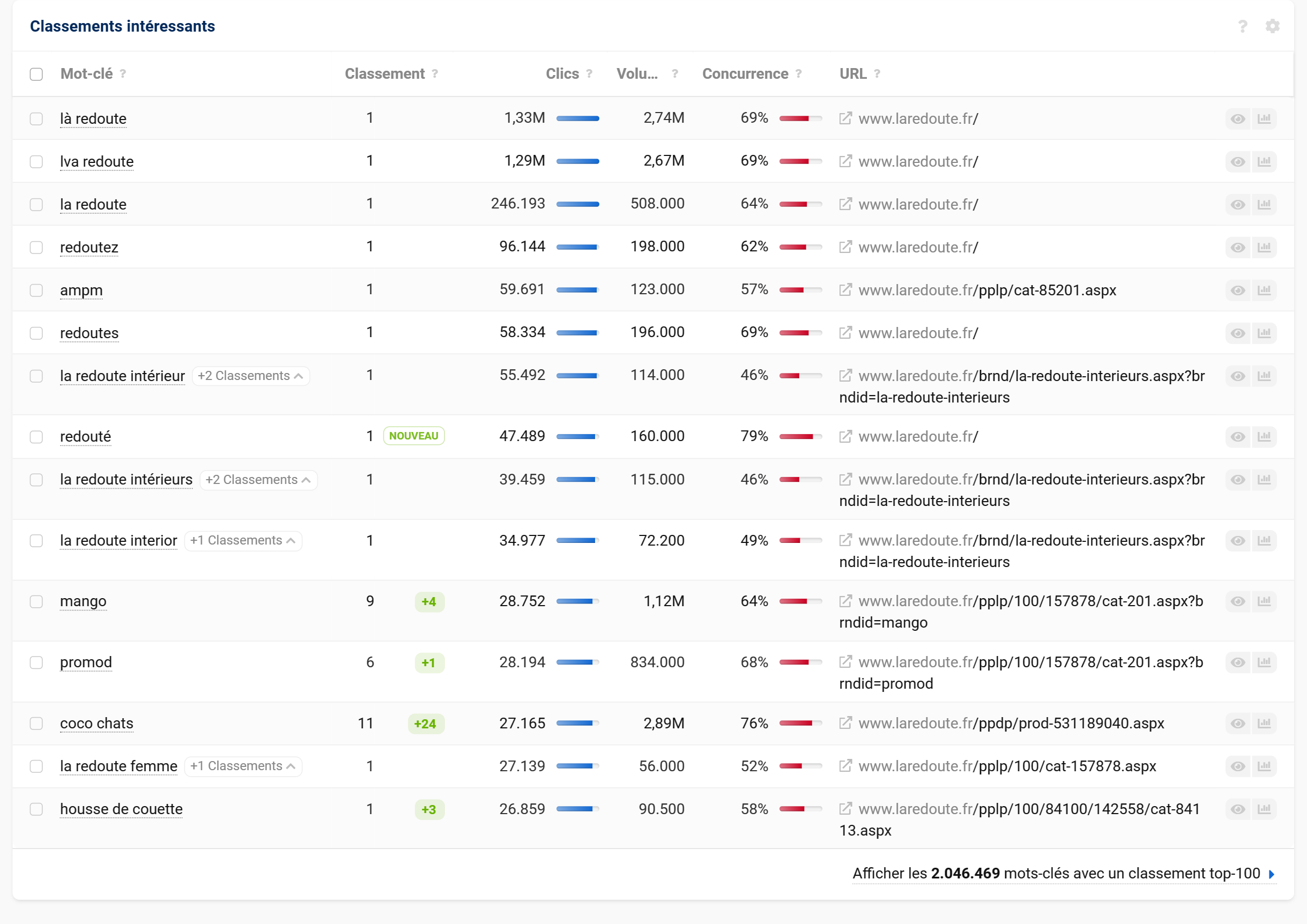The height and width of the screenshot is (924, 1307).
Task: Show ranking history chart for 'ampm'
Action: [1264, 290]
